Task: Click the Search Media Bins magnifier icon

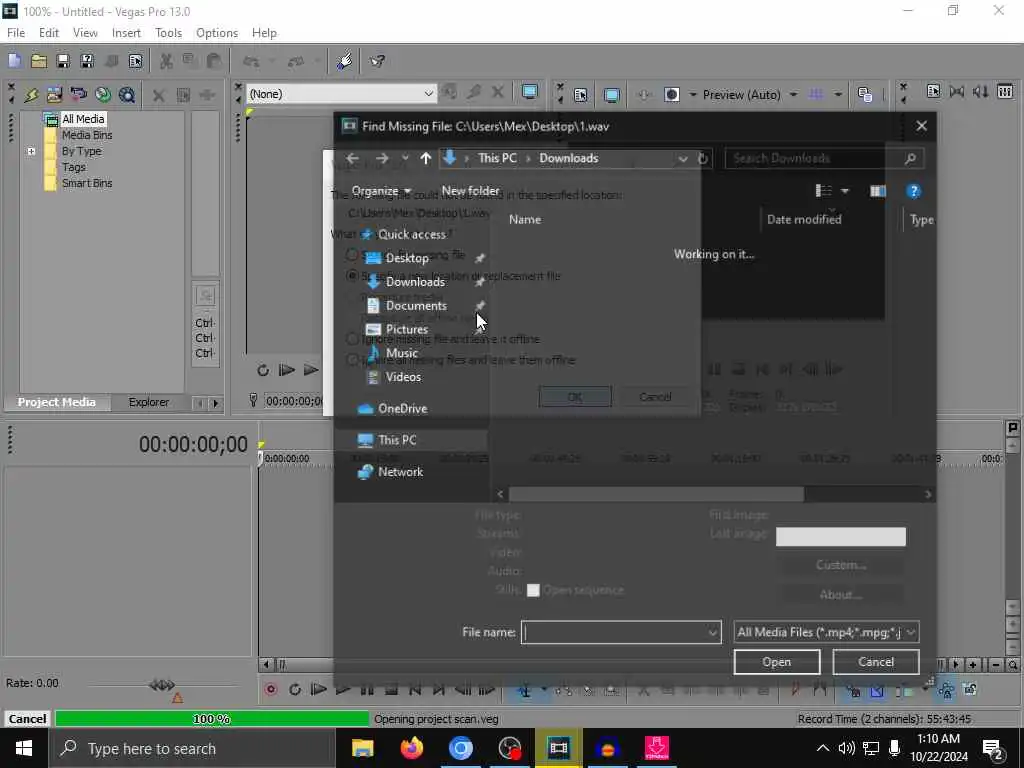Action: coord(127,95)
